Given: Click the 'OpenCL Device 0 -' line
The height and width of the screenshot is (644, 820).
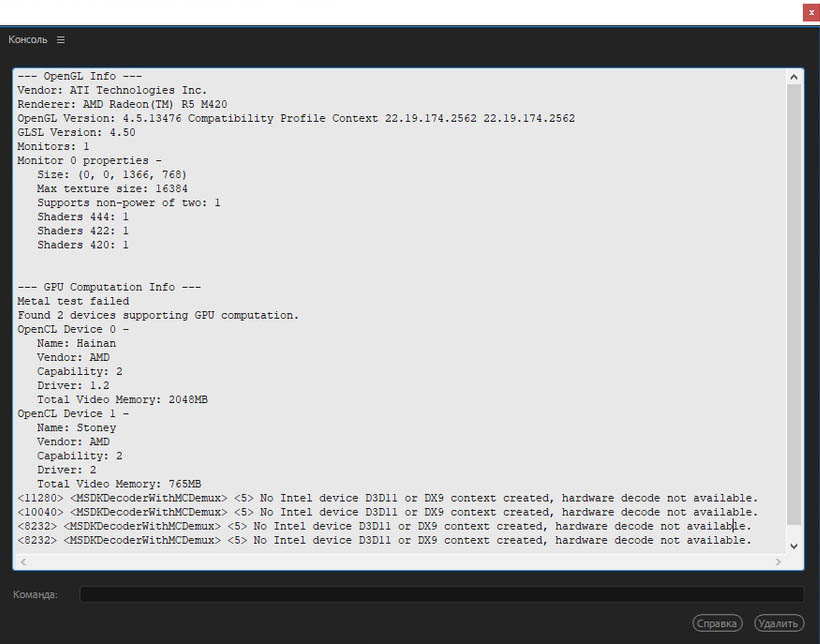Looking at the screenshot, I should pos(73,330).
